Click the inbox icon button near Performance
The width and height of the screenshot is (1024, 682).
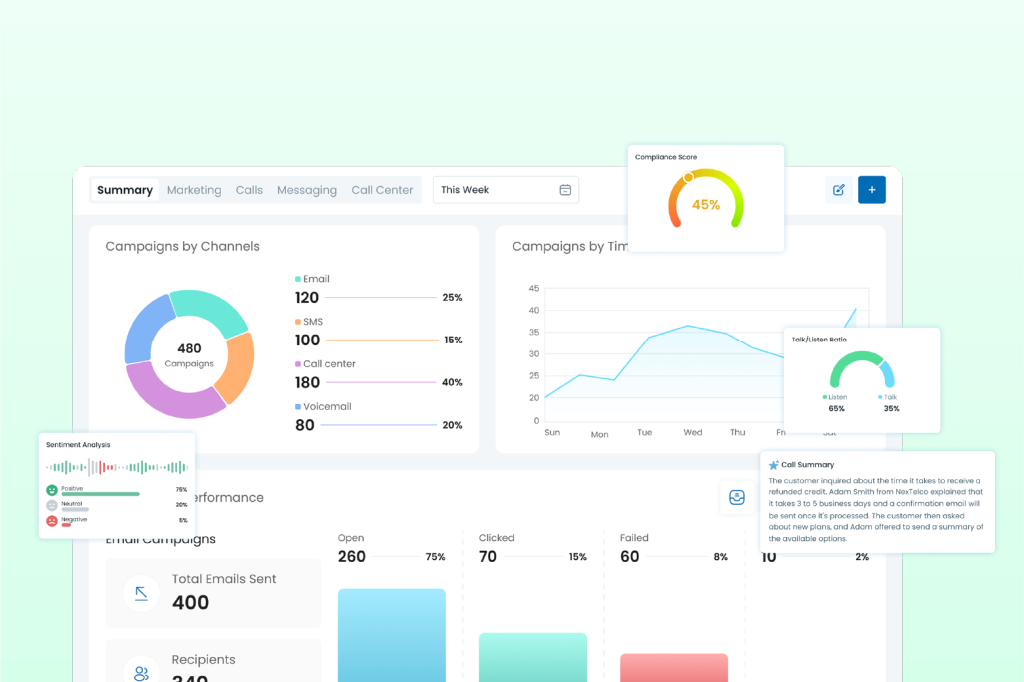(x=736, y=497)
